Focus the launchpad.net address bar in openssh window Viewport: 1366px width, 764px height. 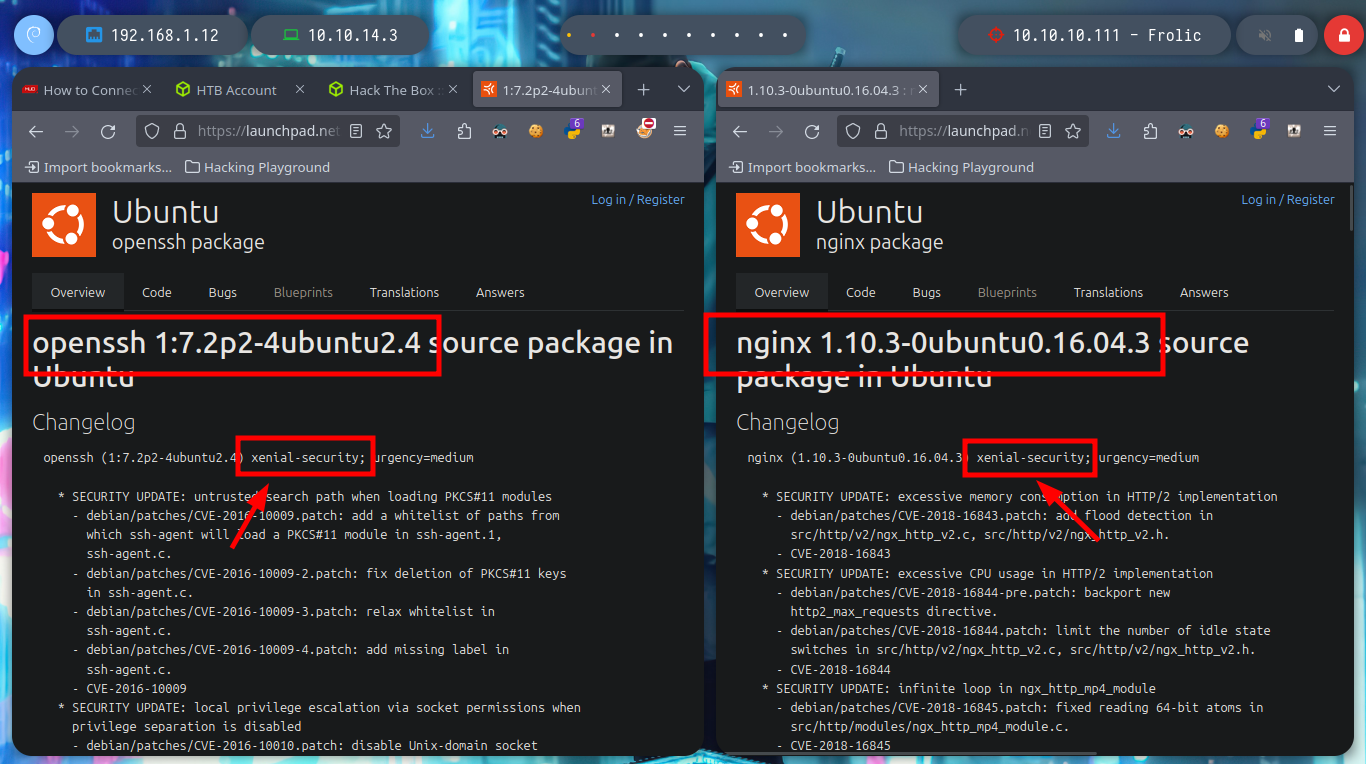[268, 131]
